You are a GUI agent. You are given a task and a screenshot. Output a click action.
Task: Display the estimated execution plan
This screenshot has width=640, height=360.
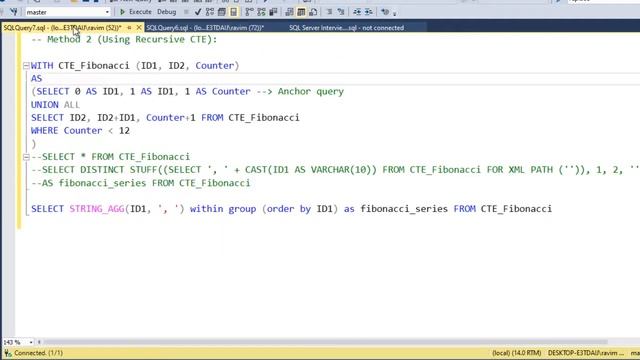(210, 12)
